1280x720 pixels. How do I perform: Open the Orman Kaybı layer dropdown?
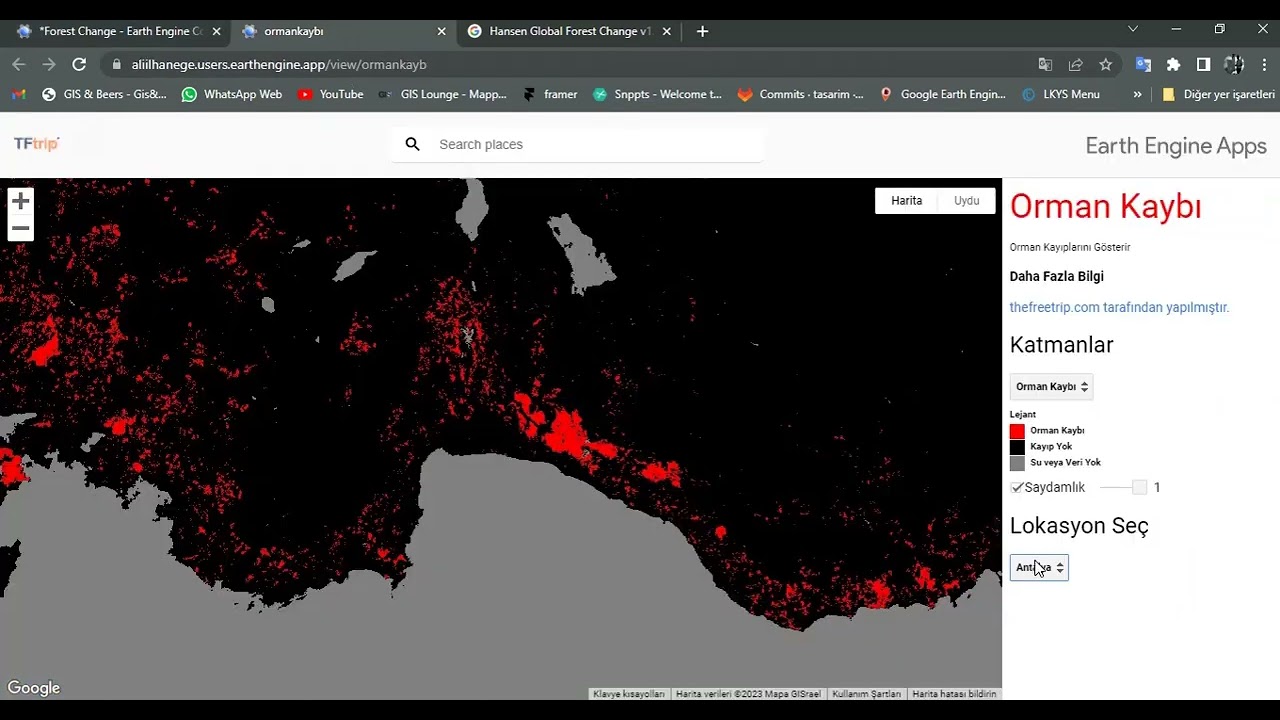[x=1051, y=386]
